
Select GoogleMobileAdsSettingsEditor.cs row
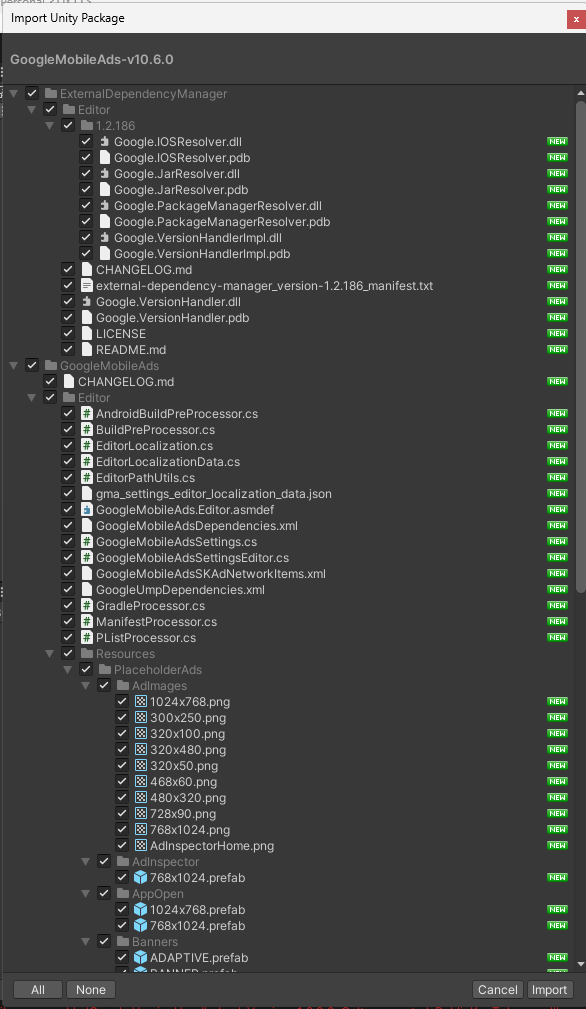tap(289, 558)
